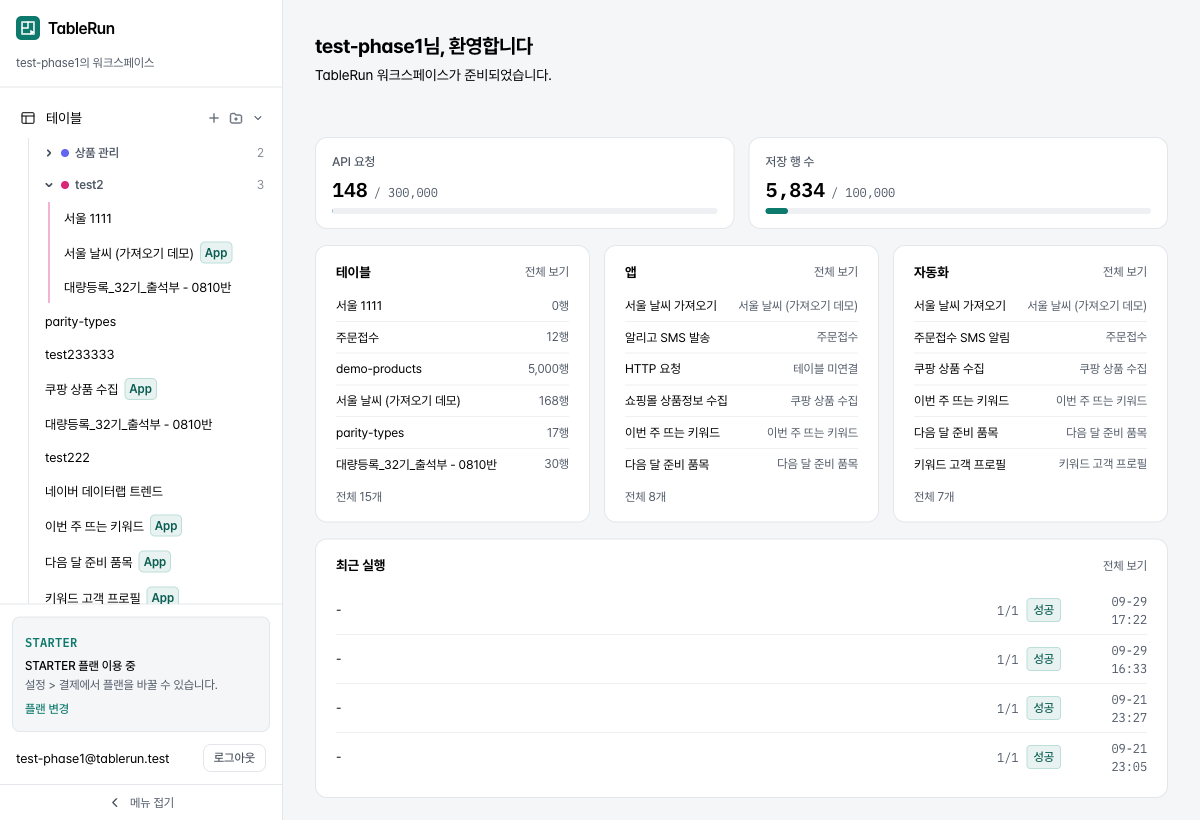Open 이번 주 뜨는 키워드 in sidebar
This screenshot has height=820, width=1200.
(x=94, y=526)
